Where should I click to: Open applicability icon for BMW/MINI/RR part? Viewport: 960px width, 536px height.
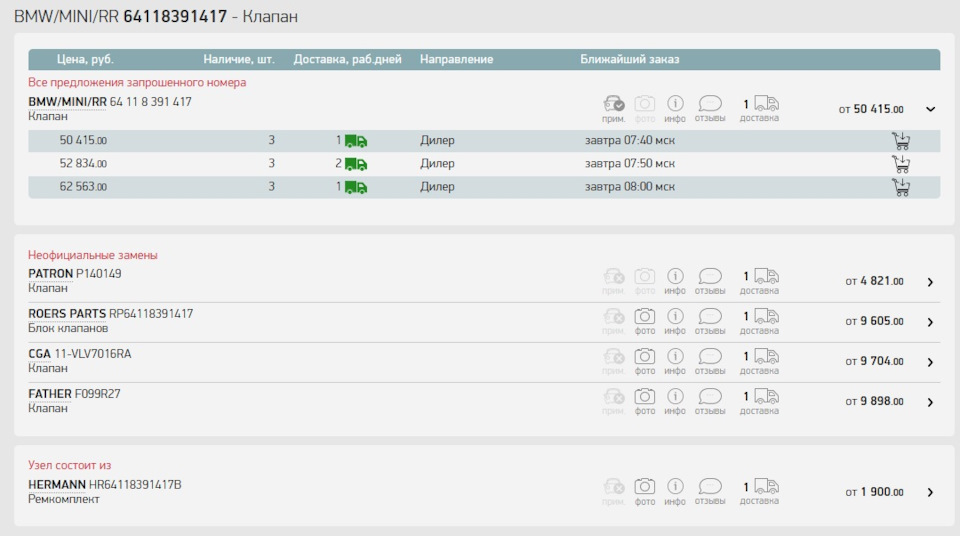coord(613,103)
